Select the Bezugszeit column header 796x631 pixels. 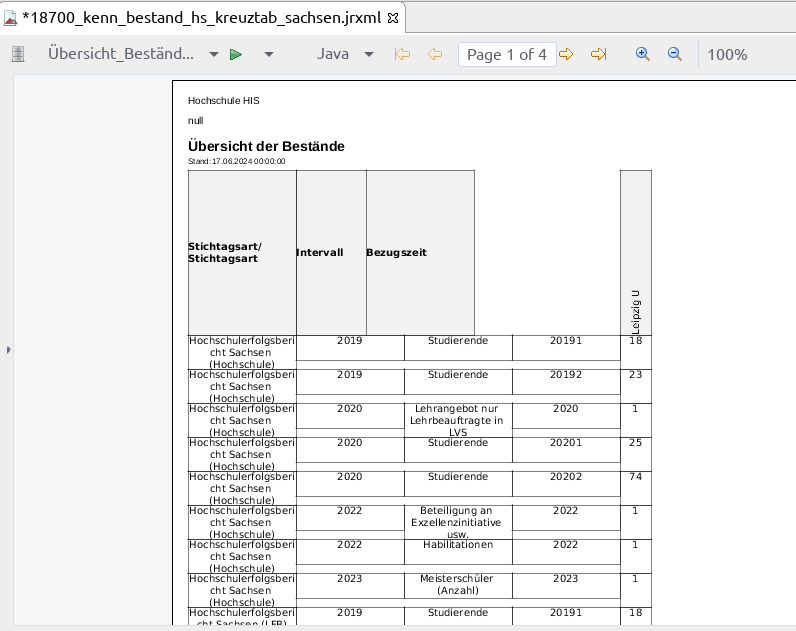pos(420,252)
